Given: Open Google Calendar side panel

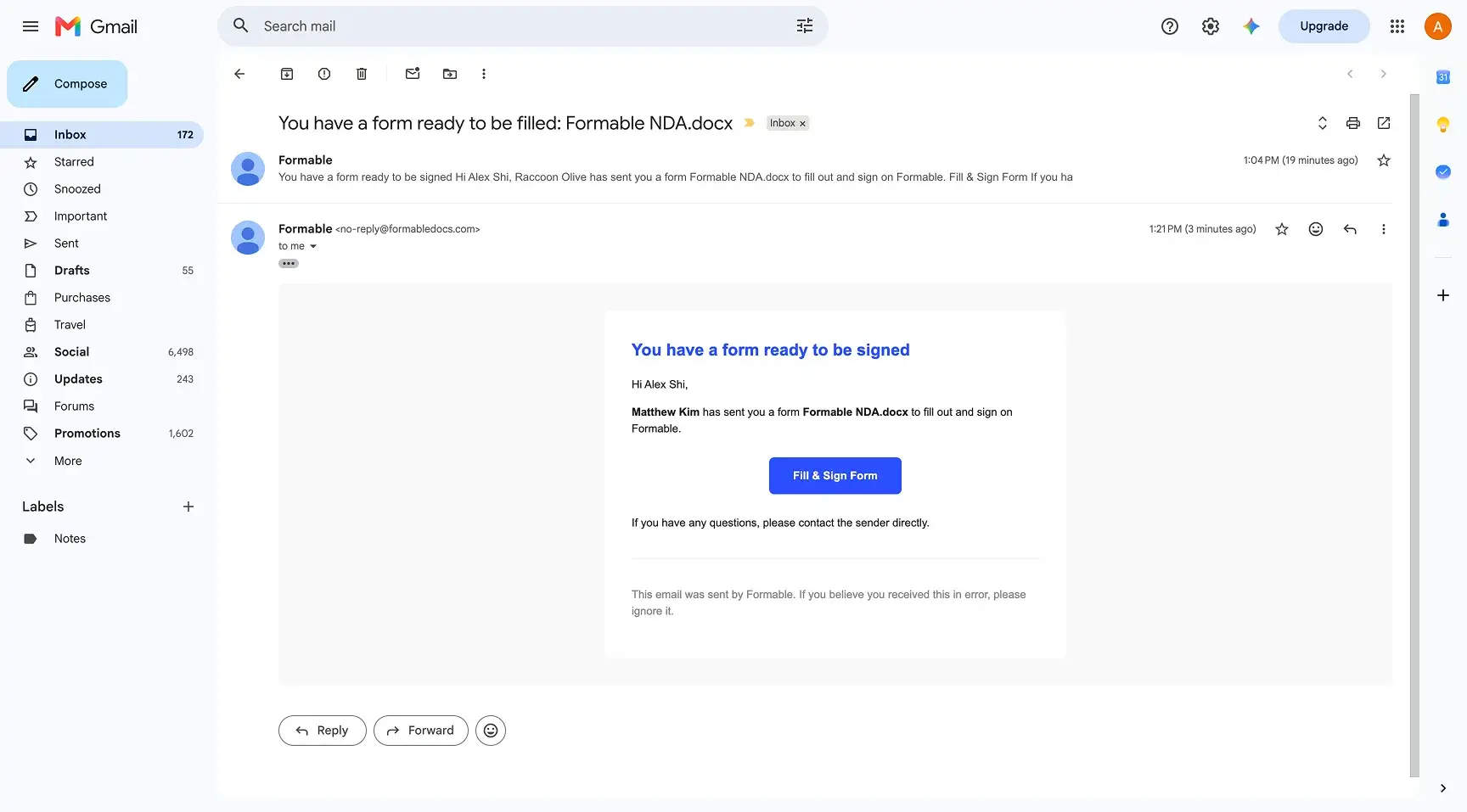Looking at the screenshot, I should coord(1443,77).
